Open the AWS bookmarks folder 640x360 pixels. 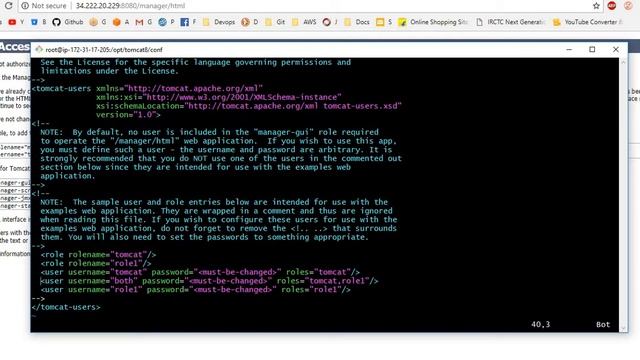pyautogui.click(x=304, y=22)
